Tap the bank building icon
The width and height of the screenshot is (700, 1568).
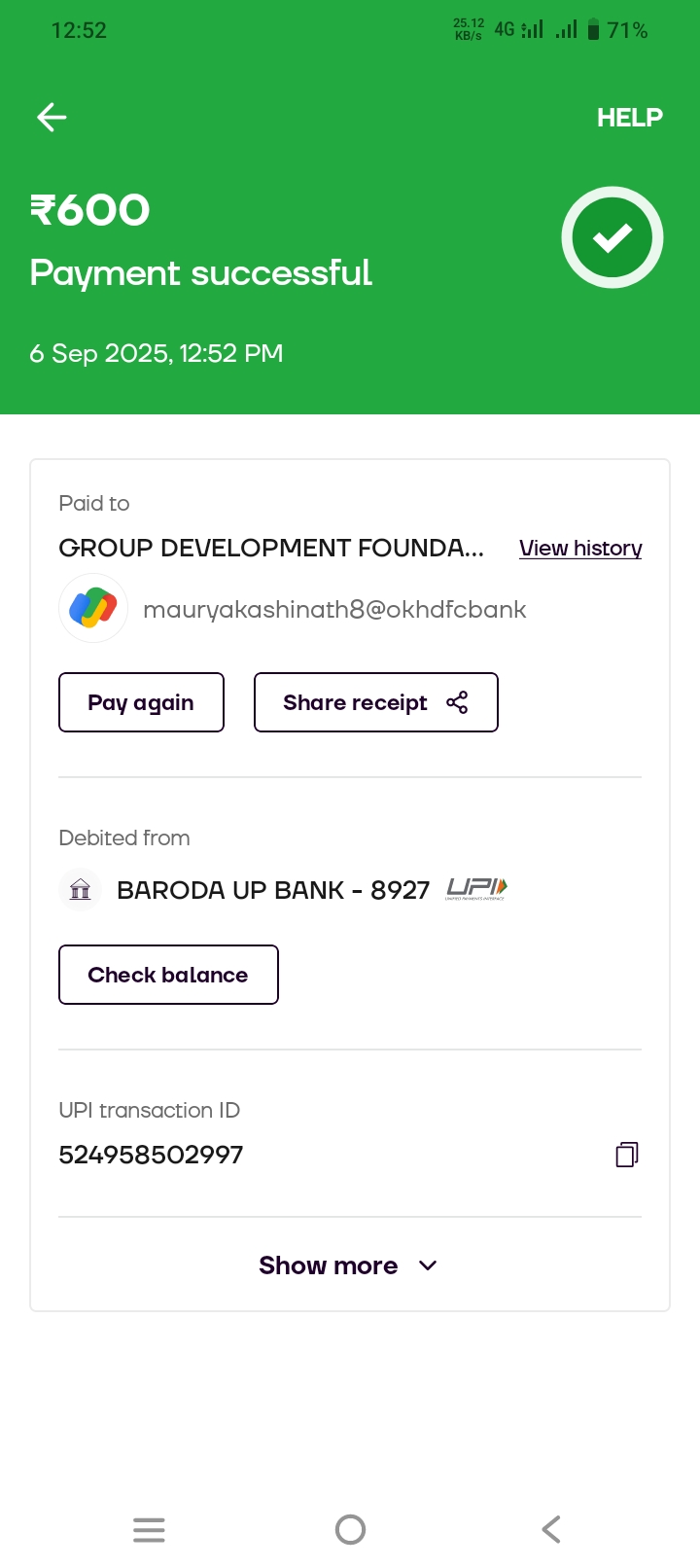[81, 889]
